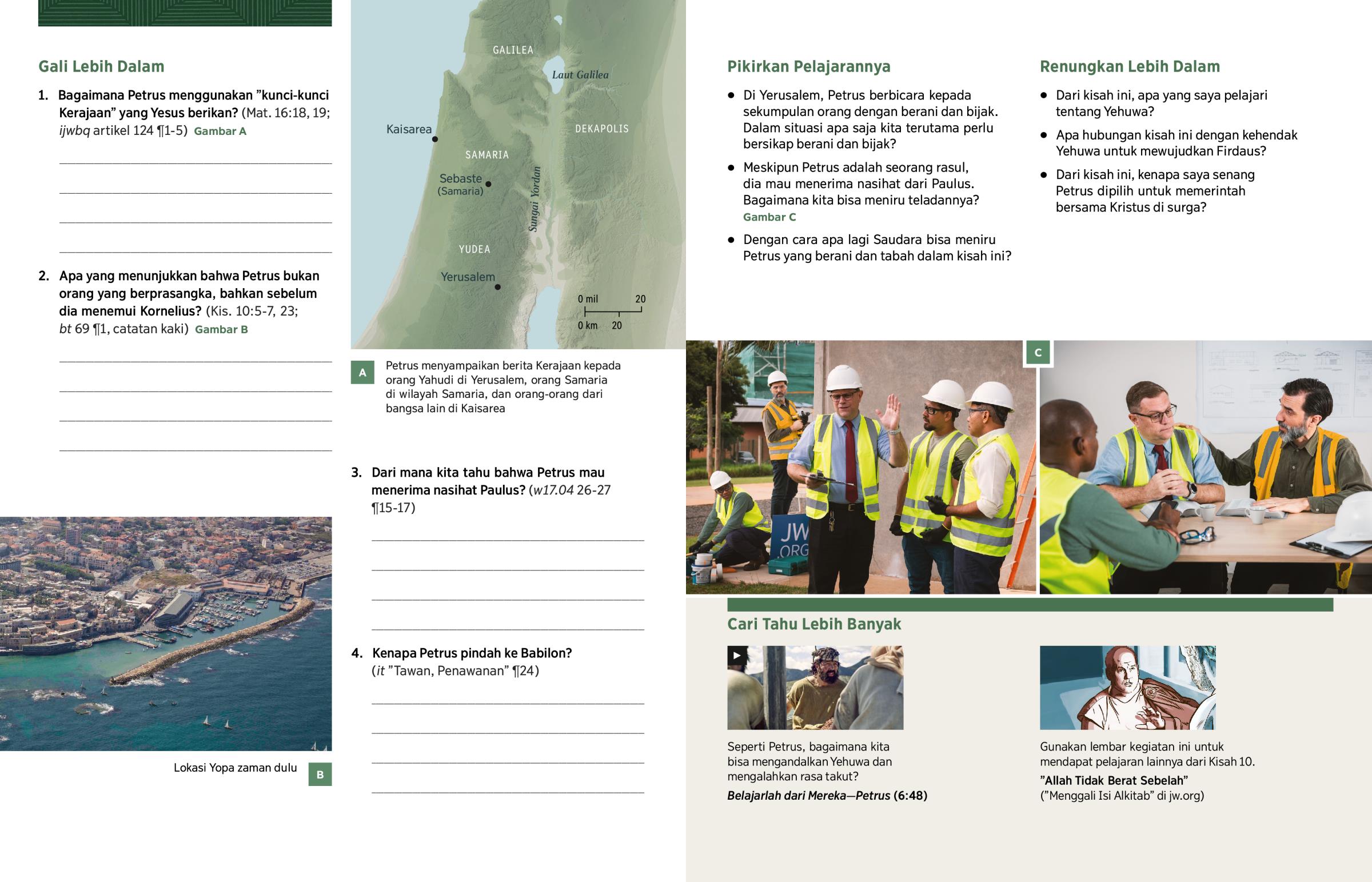Click the green B label badge
The width and height of the screenshot is (1372, 882).
click(320, 775)
